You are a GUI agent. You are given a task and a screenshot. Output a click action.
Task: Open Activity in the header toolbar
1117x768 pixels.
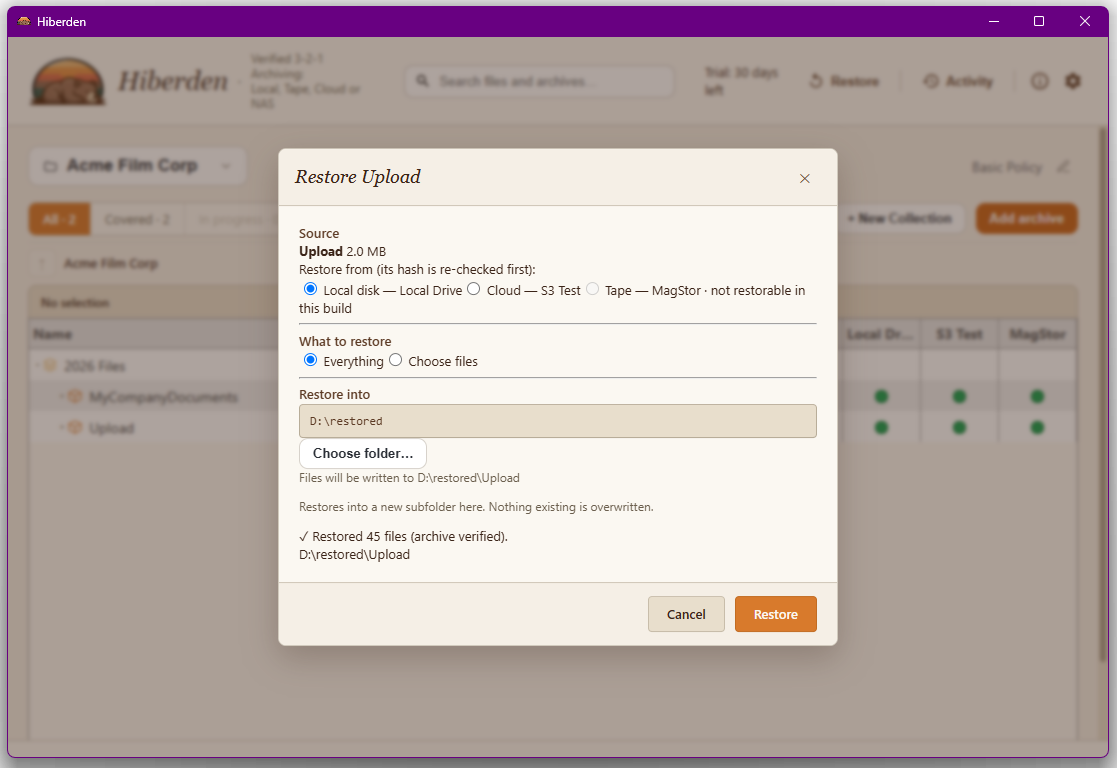pos(958,81)
